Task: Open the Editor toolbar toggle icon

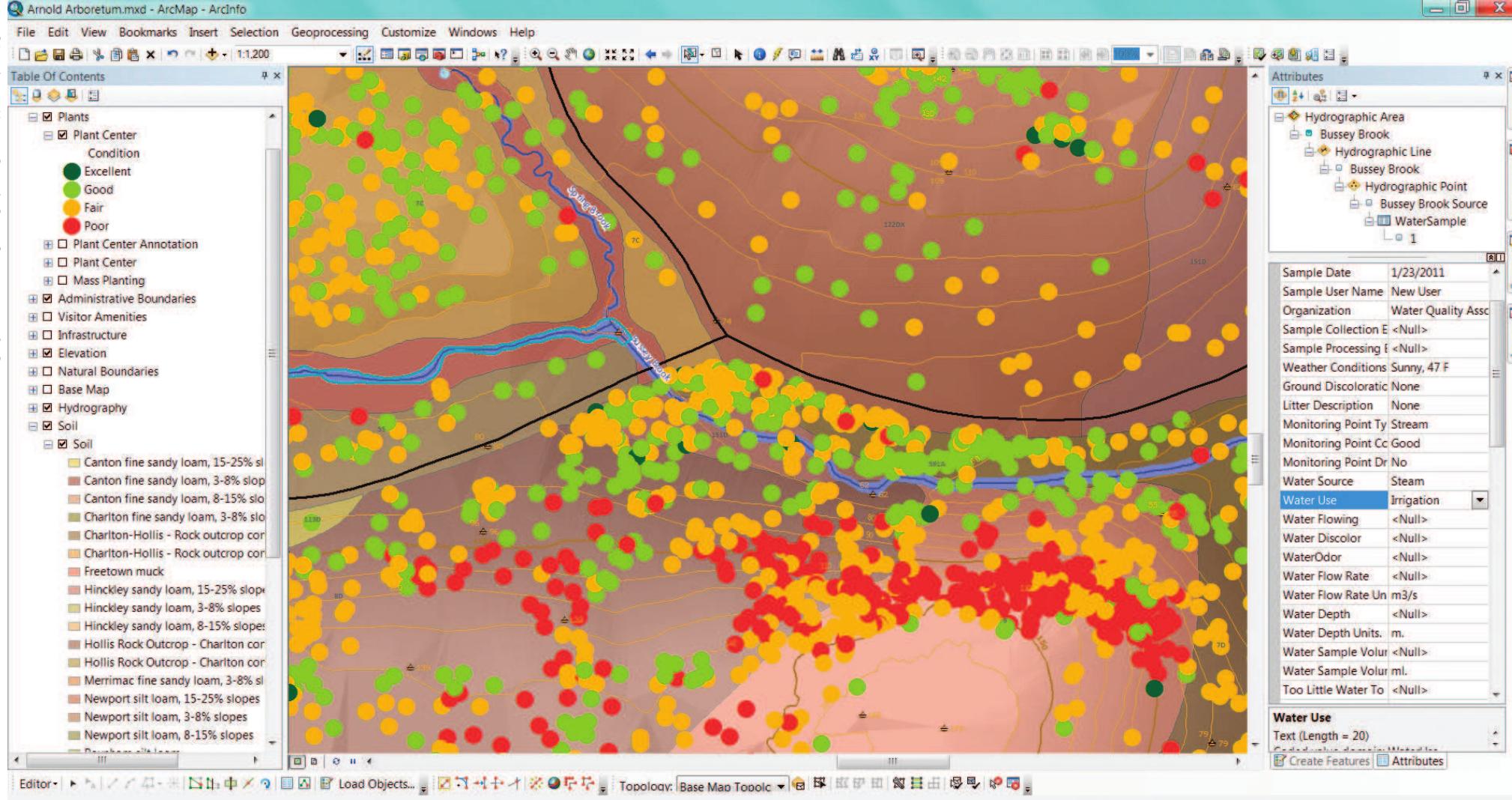Action: [x=364, y=54]
